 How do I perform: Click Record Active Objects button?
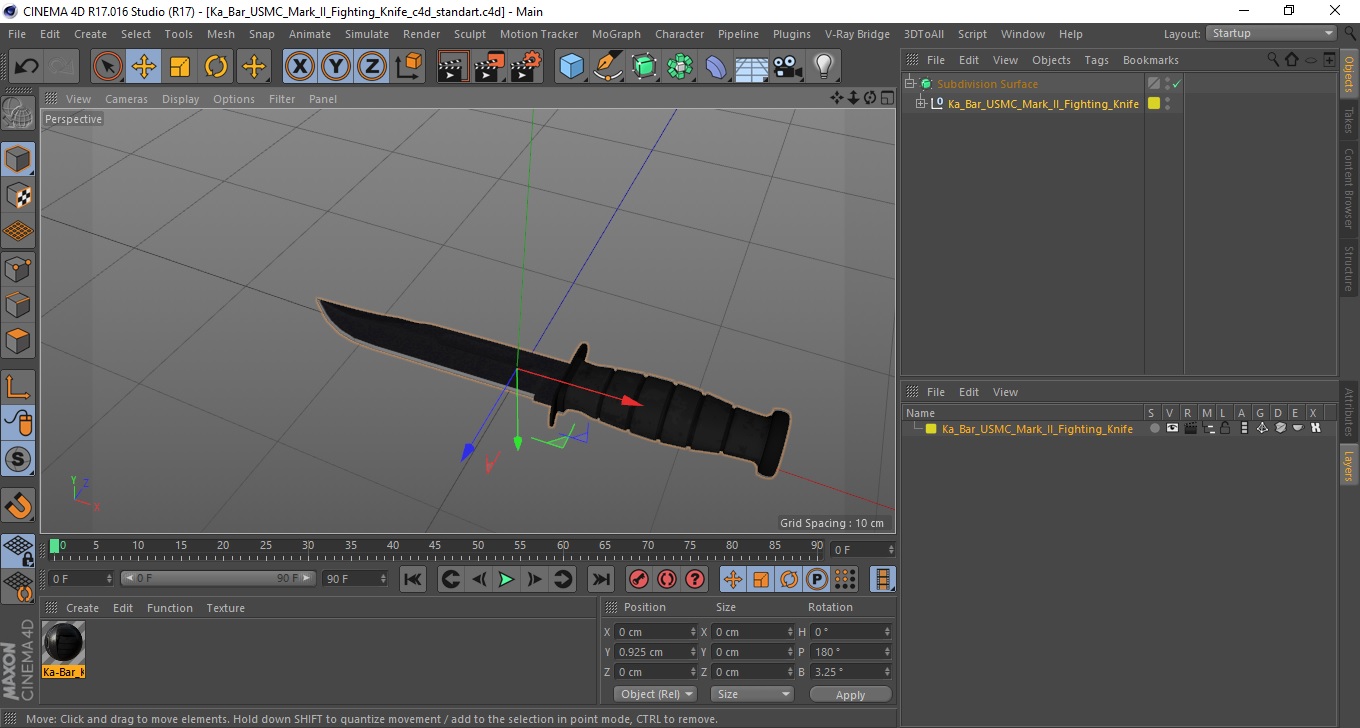pyautogui.click(x=638, y=579)
